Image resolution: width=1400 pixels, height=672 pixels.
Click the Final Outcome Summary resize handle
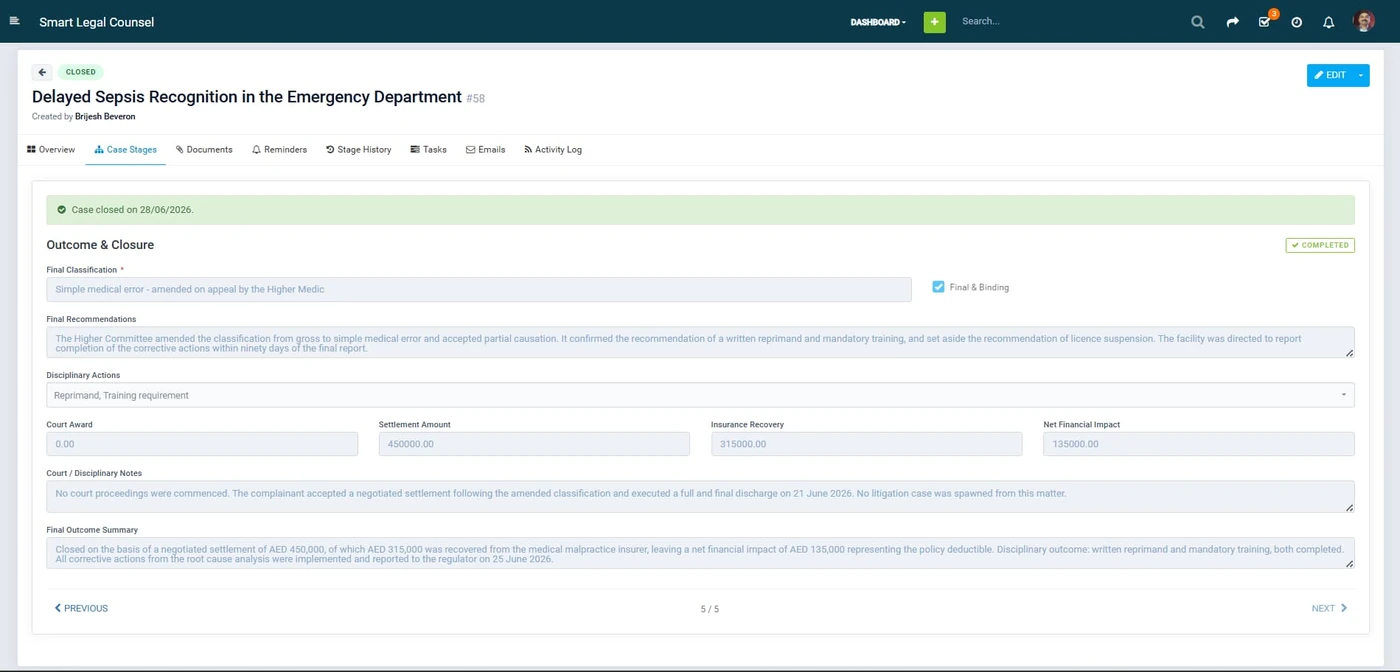[1349, 563]
